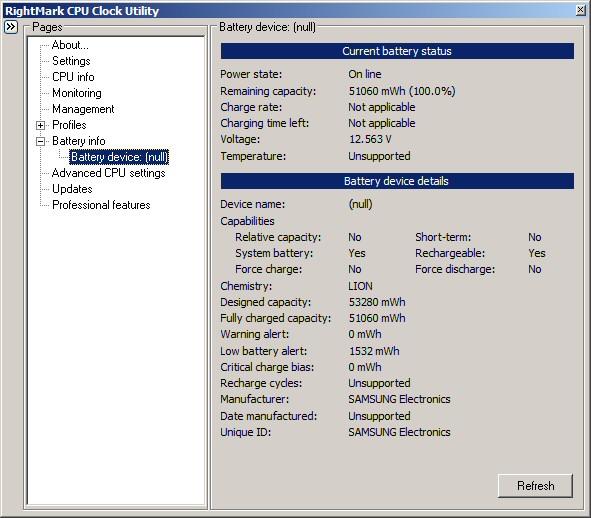Select the Profiles tree item

click(69, 125)
